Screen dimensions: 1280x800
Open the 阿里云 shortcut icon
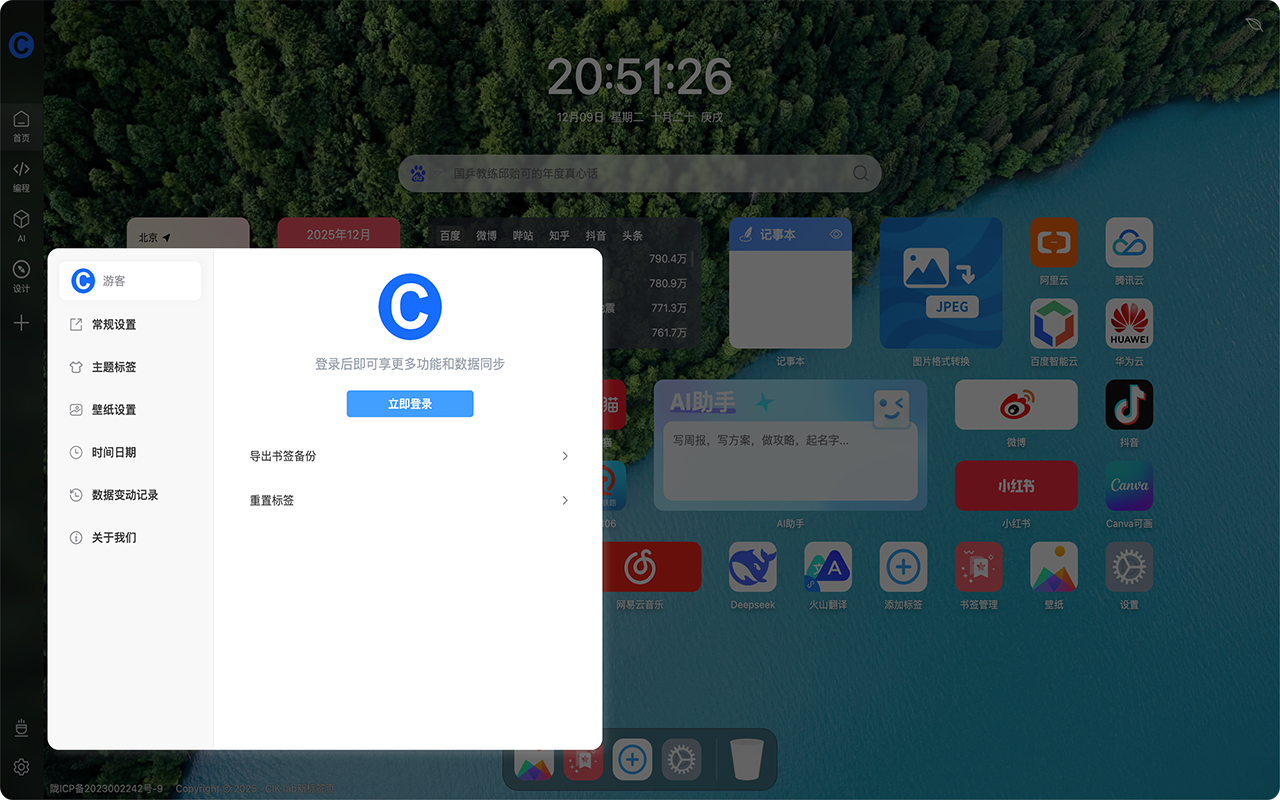pyautogui.click(x=1054, y=242)
